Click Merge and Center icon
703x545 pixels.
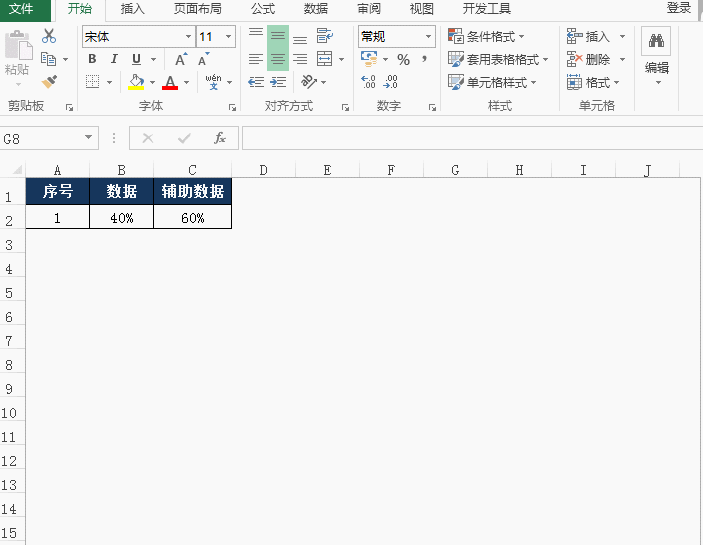pos(325,59)
